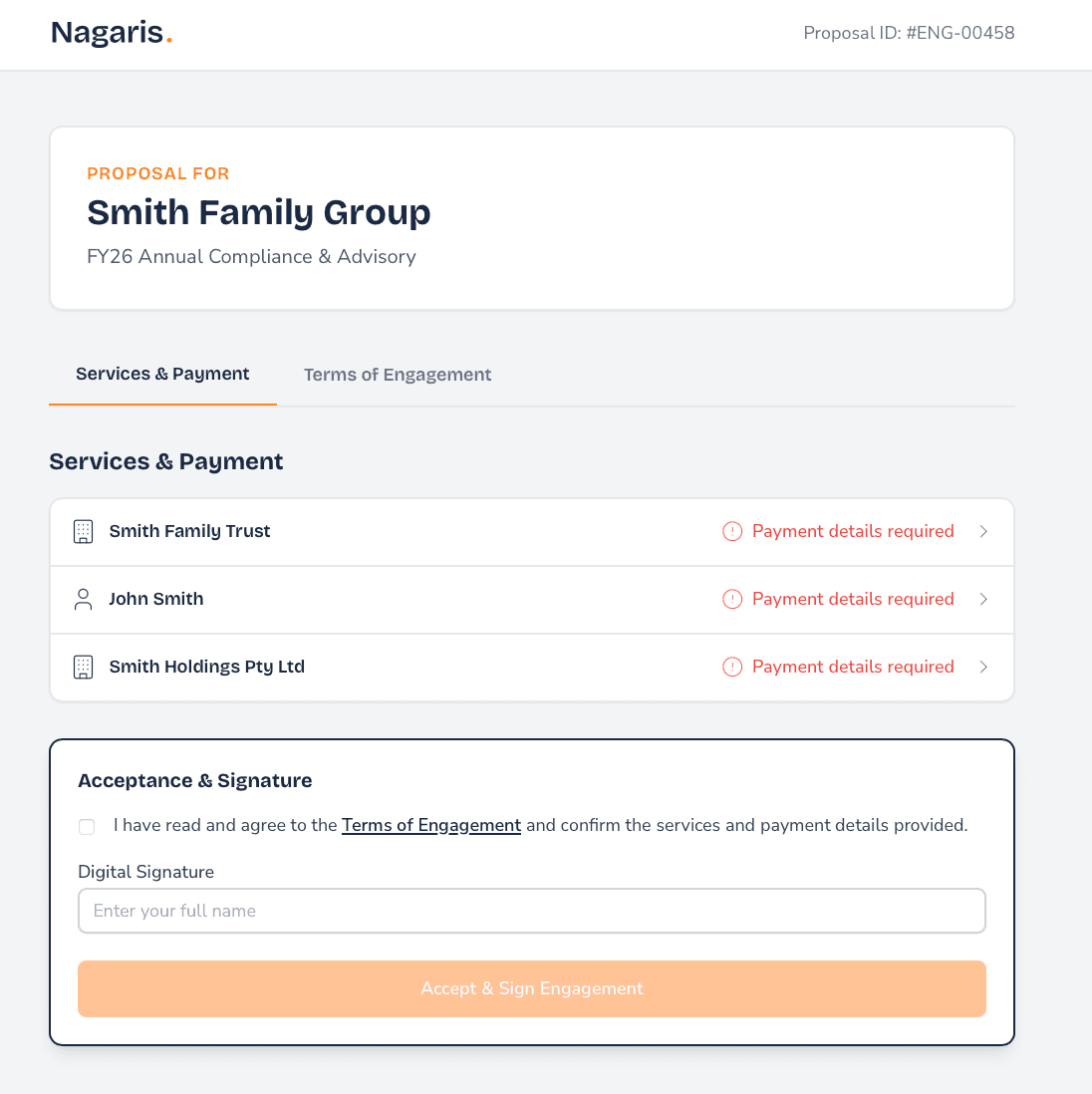1092x1094 pixels.
Task: Click the warning icon on the John Smith row
Action: [731, 599]
